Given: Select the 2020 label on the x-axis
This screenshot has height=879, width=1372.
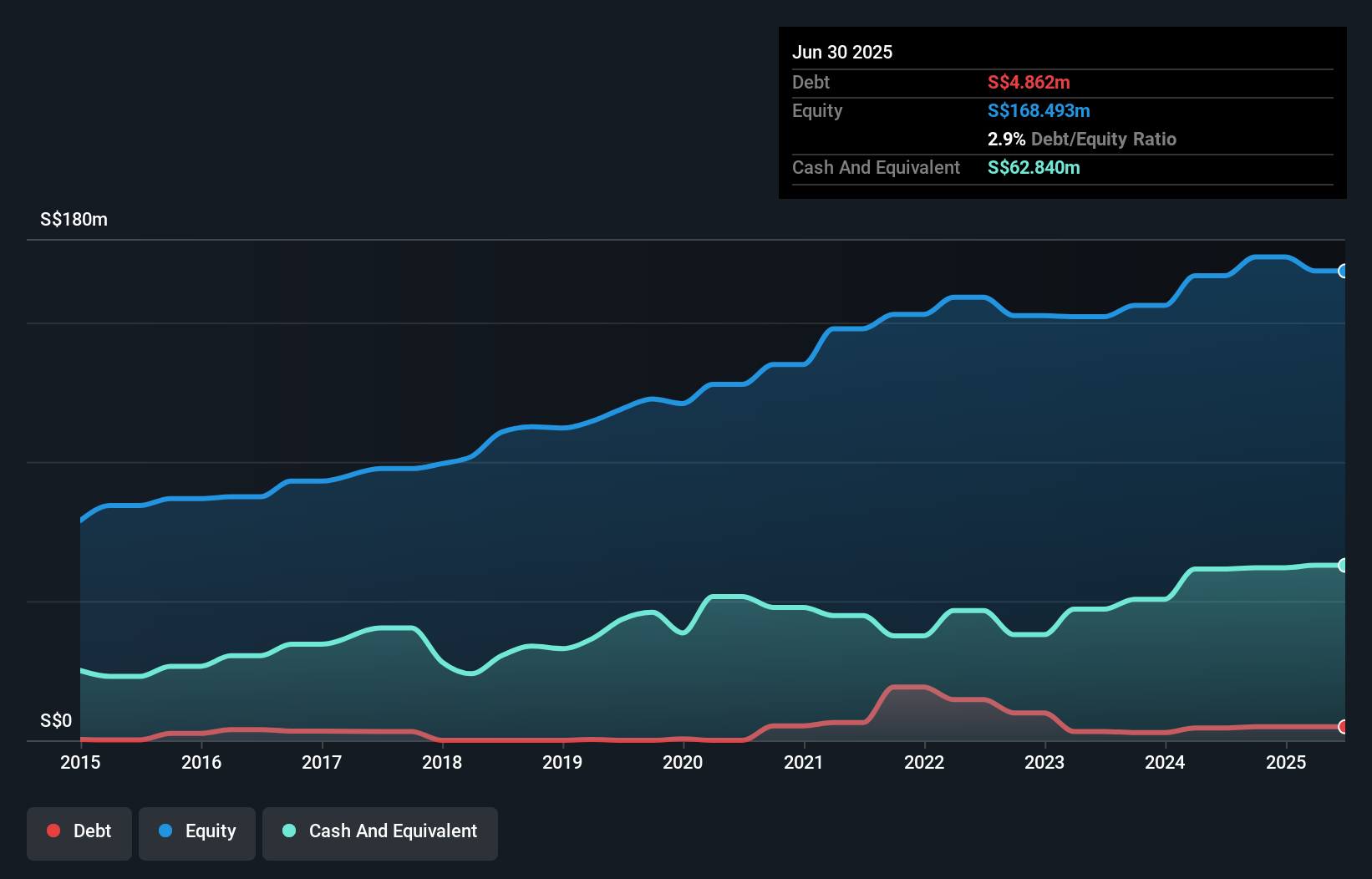Looking at the screenshot, I should coord(683,762).
